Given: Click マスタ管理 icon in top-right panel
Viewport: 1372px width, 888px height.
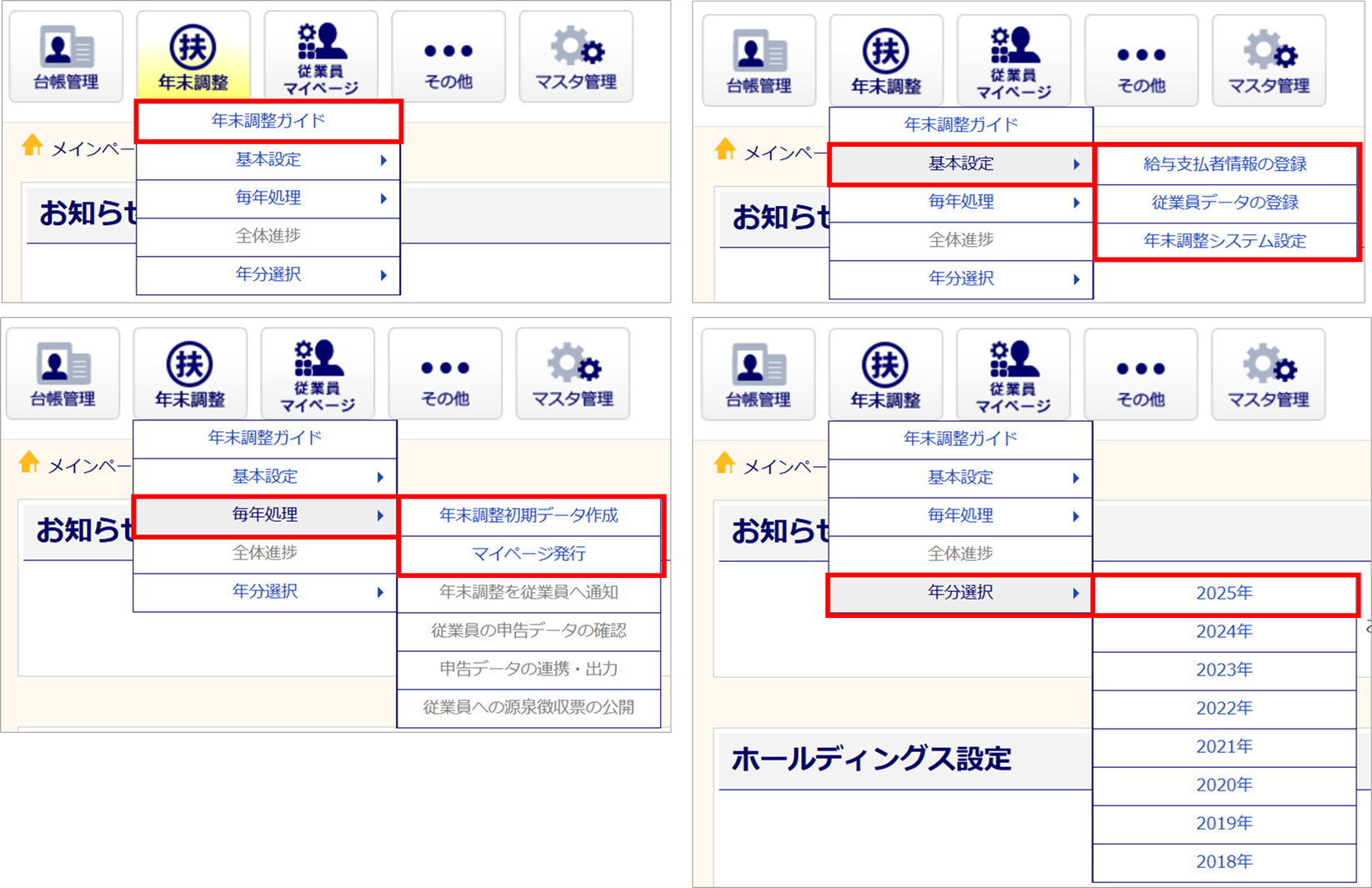Looking at the screenshot, I should pyautogui.click(x=1269, y=61).
